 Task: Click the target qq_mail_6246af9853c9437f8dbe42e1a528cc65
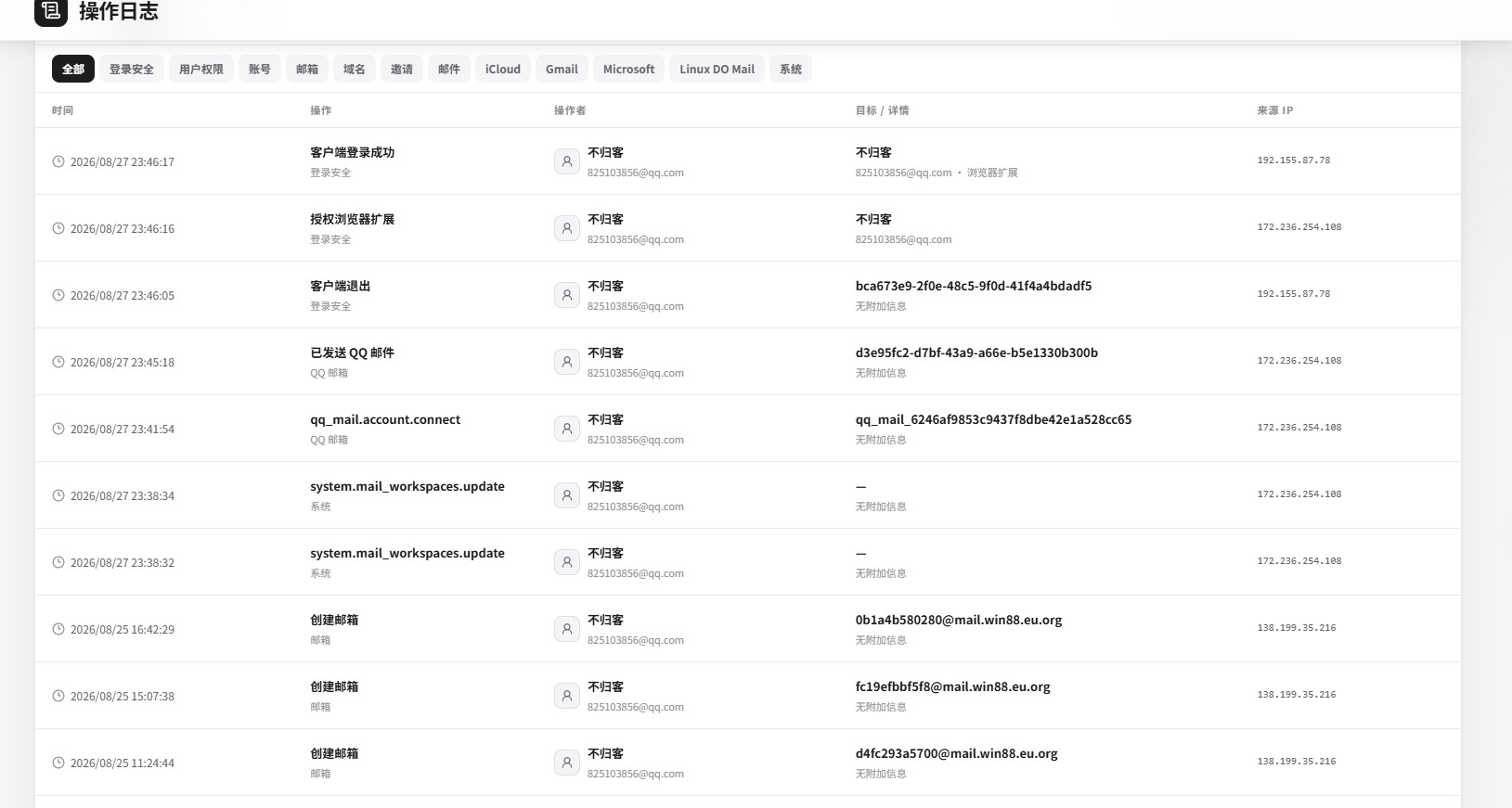point(993,419)
